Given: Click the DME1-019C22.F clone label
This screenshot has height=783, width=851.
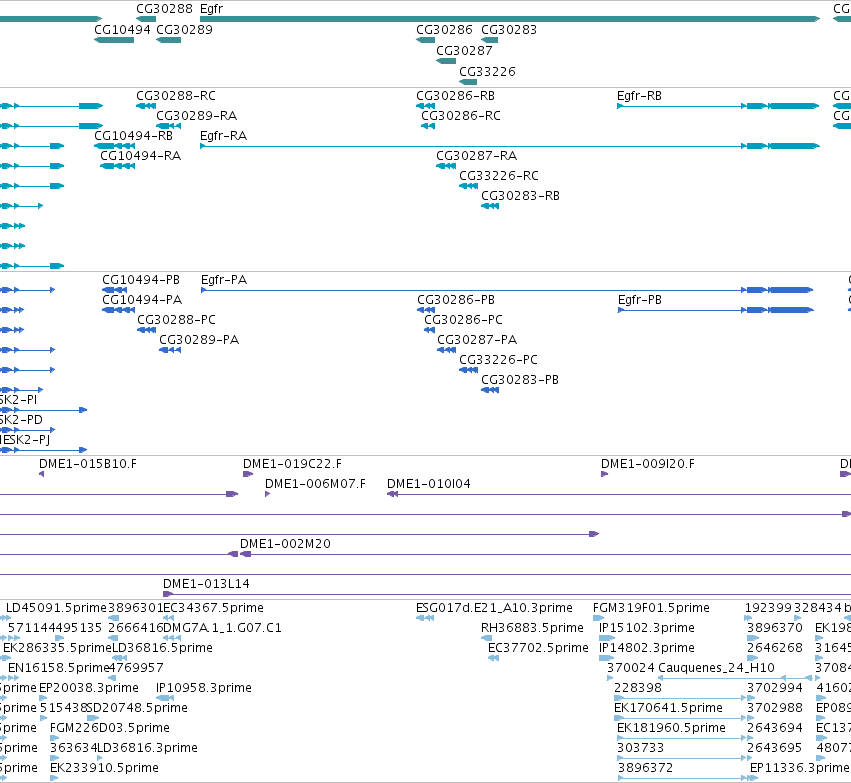Looking at the screenshot, I should (x=292, y=464).
